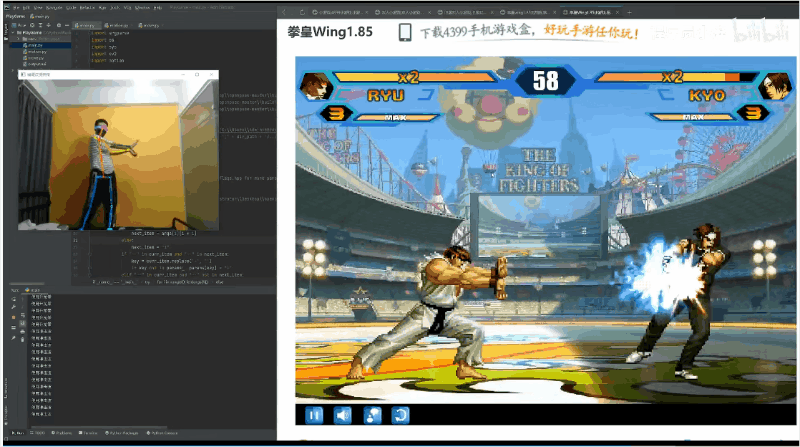
Task: Open TODO tool window from bottom bar
Action: point(37,433)
